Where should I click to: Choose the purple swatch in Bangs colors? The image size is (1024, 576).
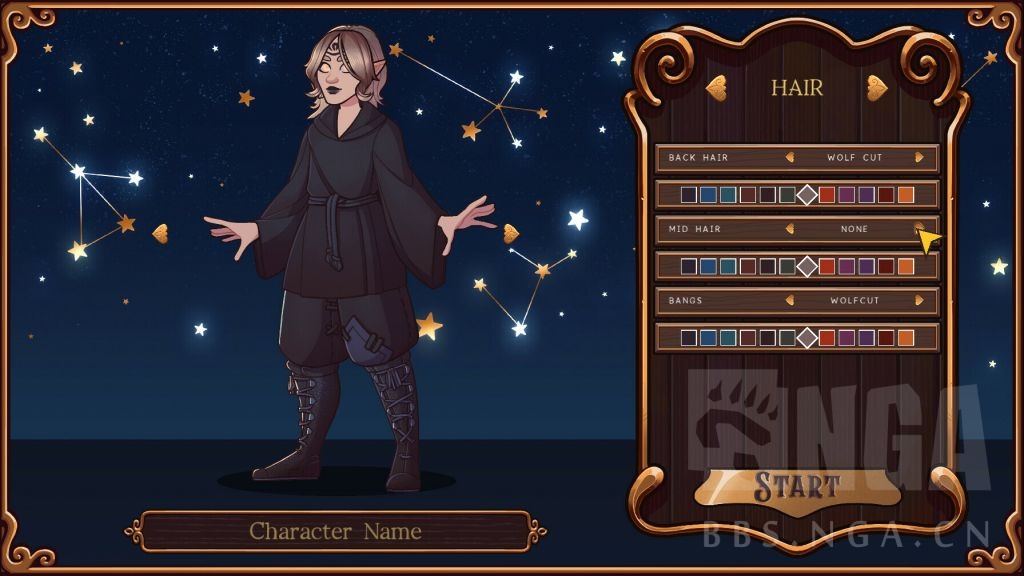click(x=866, y=338)
